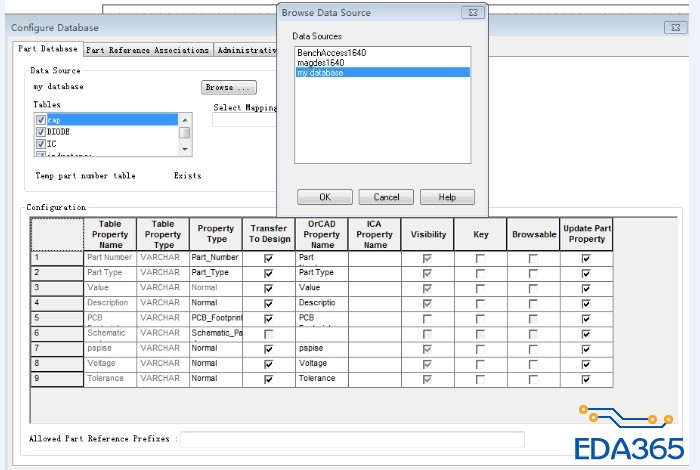Image resolution: width=700 pixels, height=470 pixels.
Task: Toggle Update Part Property for Voltage row
Action: (586, 364)
